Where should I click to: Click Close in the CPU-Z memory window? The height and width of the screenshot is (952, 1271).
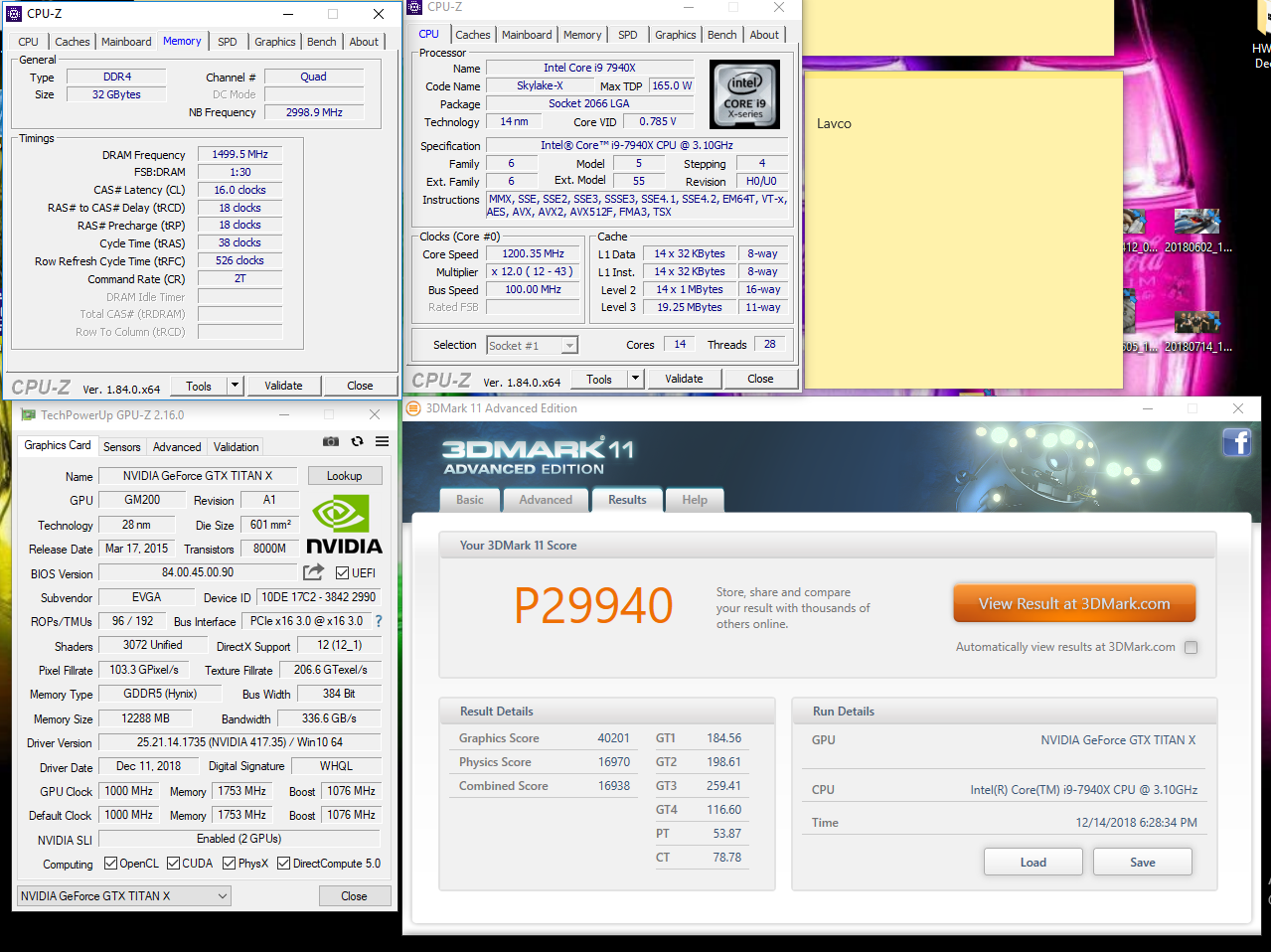pyautogui.click(x=360, y=386)
